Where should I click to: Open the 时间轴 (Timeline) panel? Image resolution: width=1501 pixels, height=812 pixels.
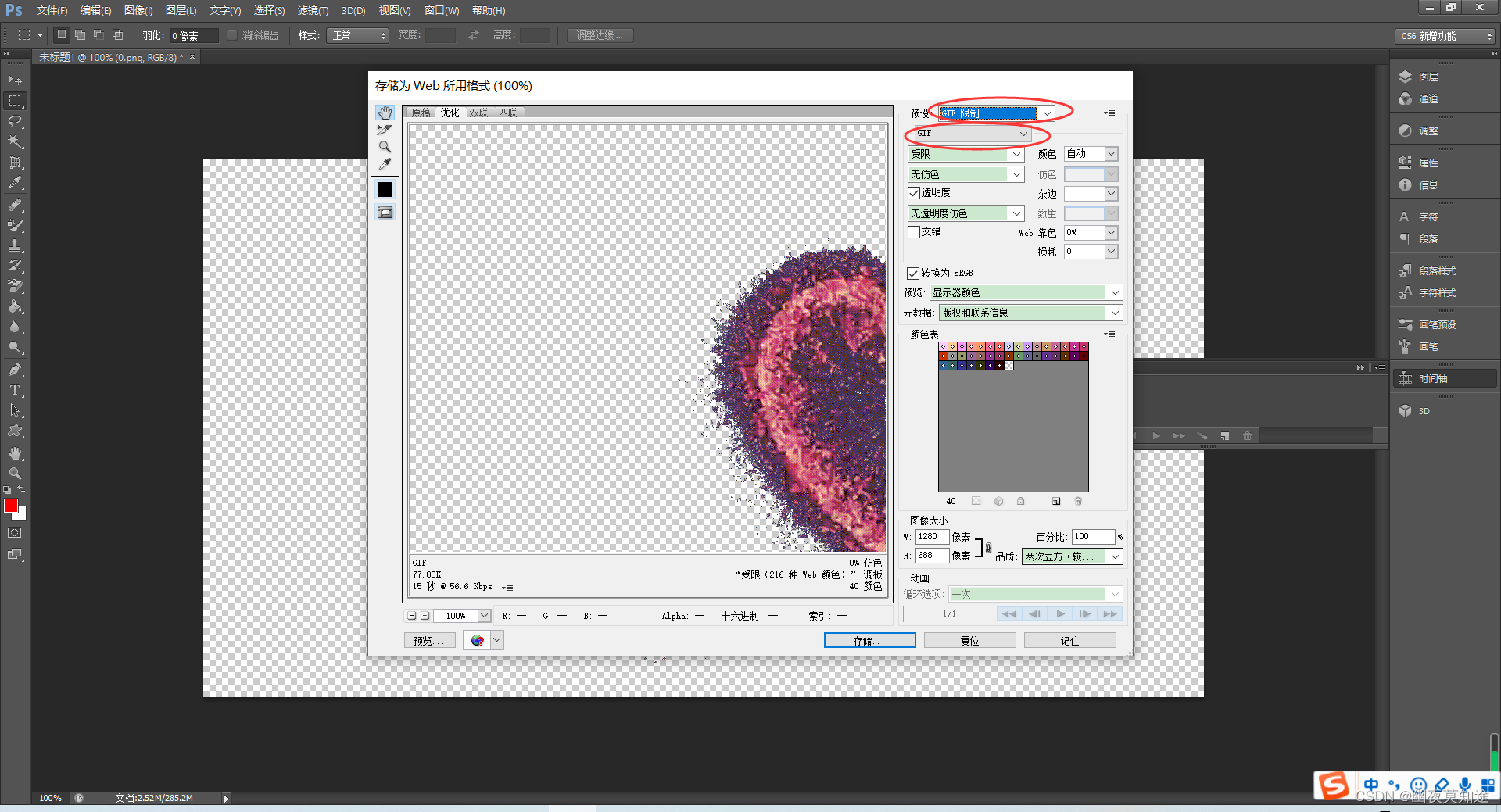1443,378
